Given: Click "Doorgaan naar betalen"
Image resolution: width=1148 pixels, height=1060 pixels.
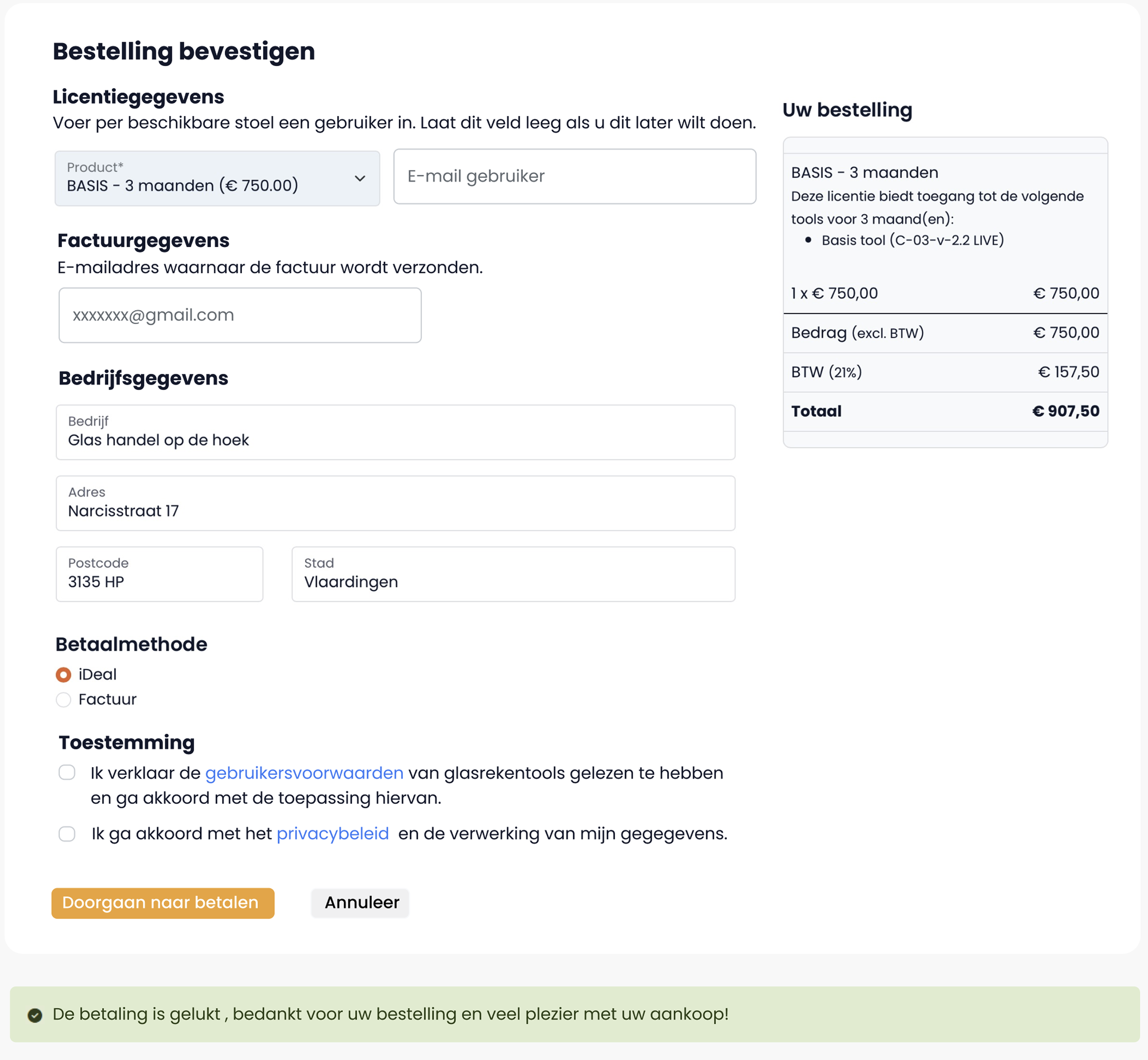Looking at the screenshot, I should (x=162, y=902).
